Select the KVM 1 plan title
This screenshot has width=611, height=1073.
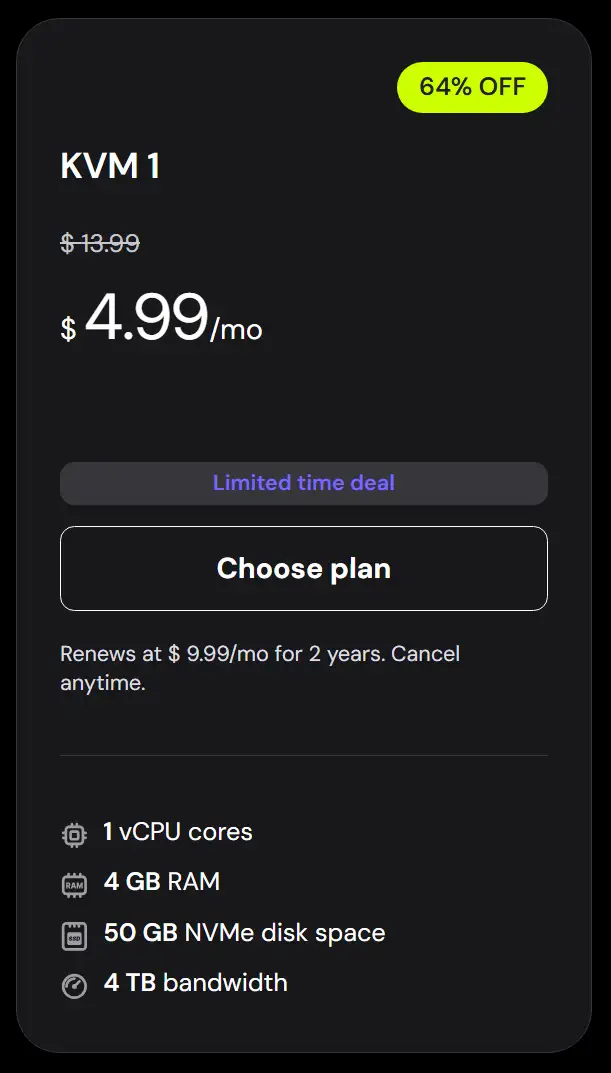click(110, 166)
